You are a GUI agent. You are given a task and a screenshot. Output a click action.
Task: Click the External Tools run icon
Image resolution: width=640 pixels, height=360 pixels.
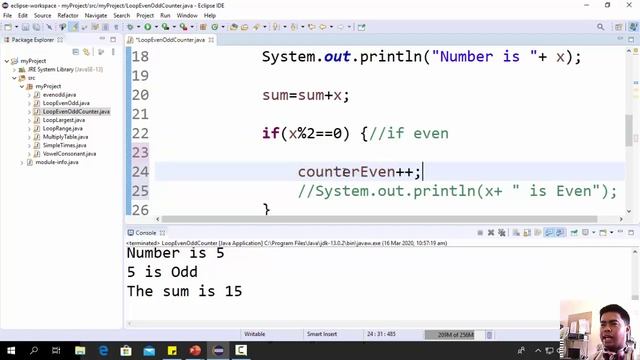[x=183, y=27]
